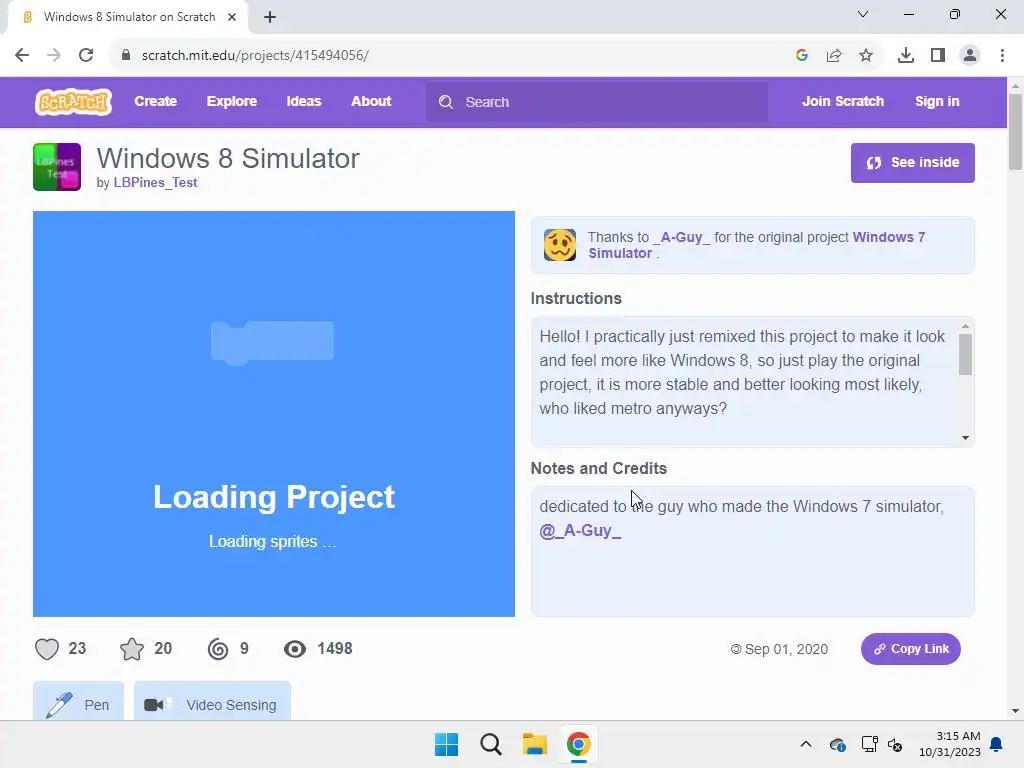Click Join Scratch in the navigation bar
The width and height of the screenshot is (1024, 768).
click(x=843, y=101)
